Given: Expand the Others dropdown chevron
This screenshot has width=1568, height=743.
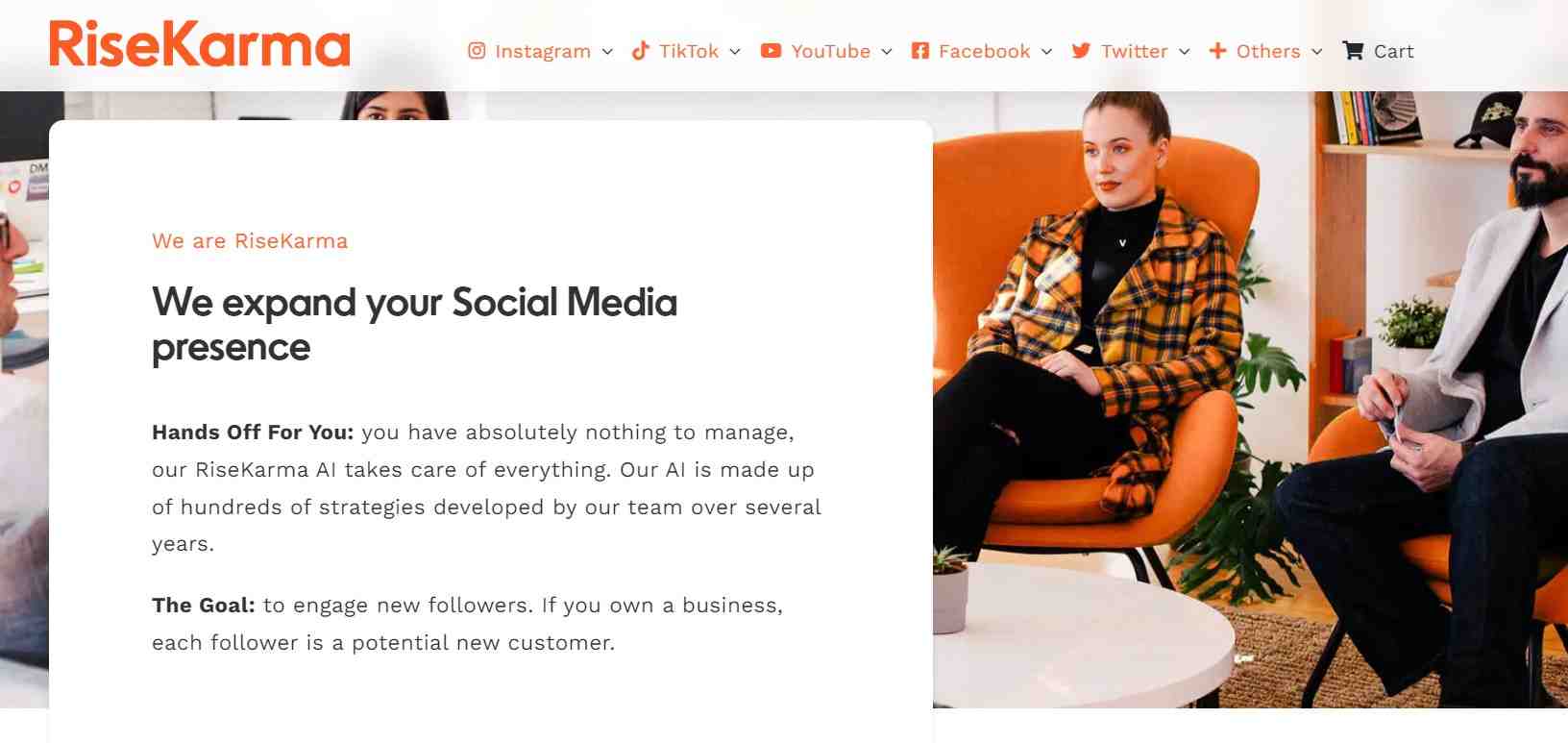Looking at the screenshot, I should pos(1315,53).
